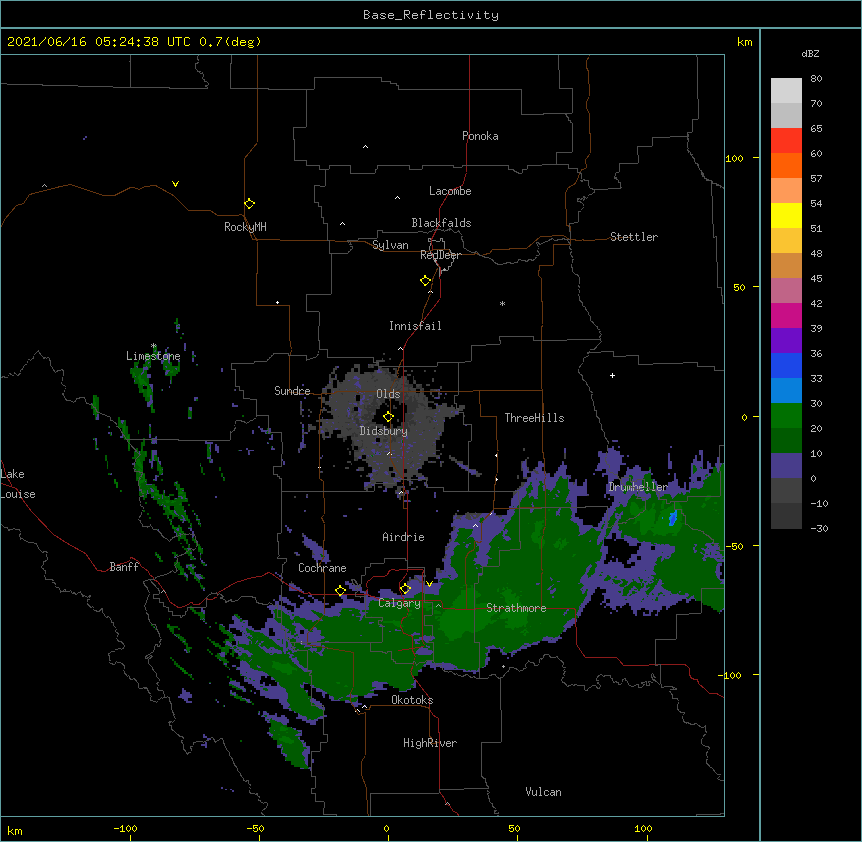Click the Innisfail label
862x842 pixels.
point(415,326)
